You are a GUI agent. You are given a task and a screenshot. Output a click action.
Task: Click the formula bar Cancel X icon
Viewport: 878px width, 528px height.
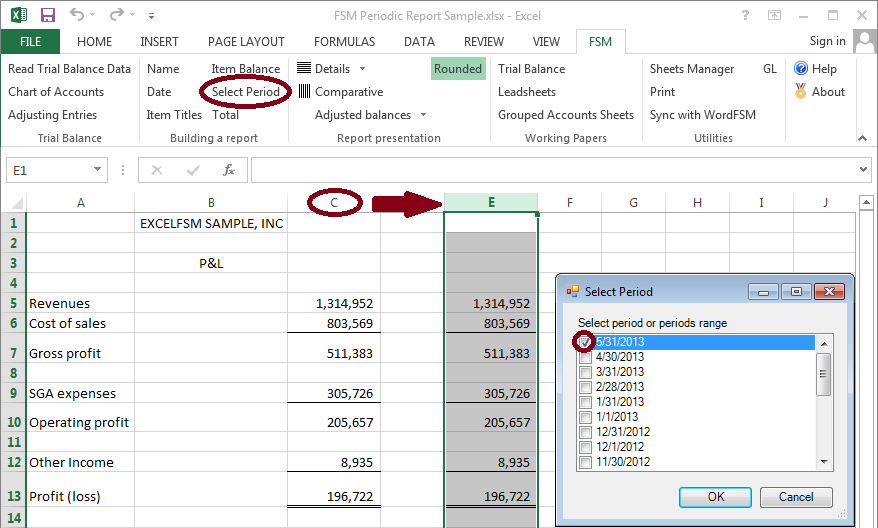[x=157, y=170]
